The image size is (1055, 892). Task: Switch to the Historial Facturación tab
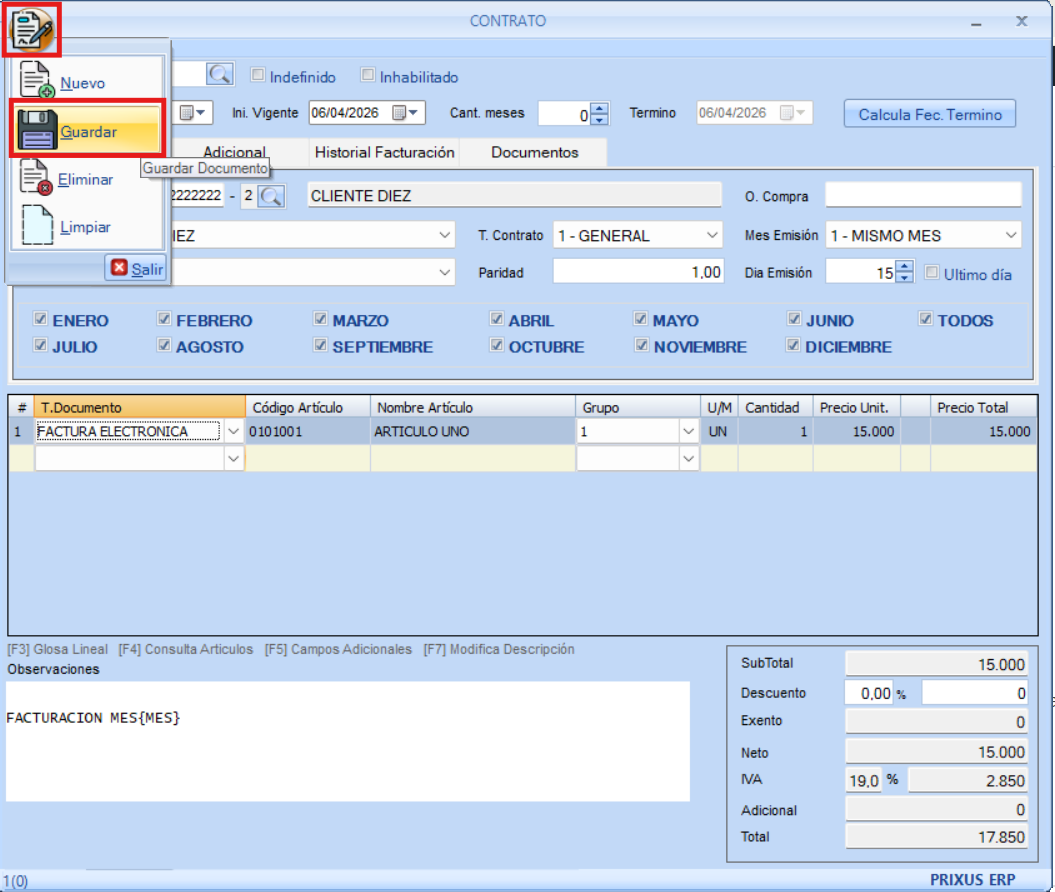[x=384, y=153]
